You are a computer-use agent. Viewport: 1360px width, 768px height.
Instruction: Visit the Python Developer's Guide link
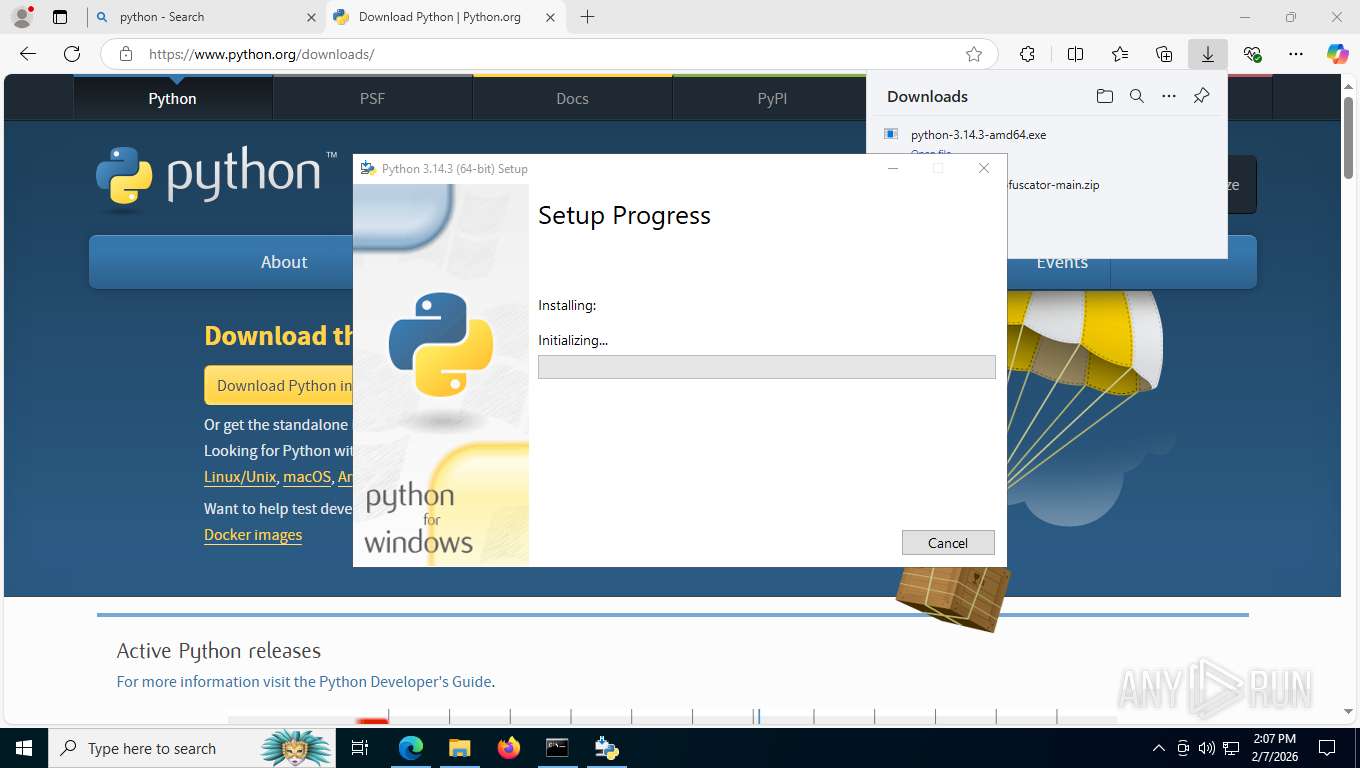(x=405, y=681)
